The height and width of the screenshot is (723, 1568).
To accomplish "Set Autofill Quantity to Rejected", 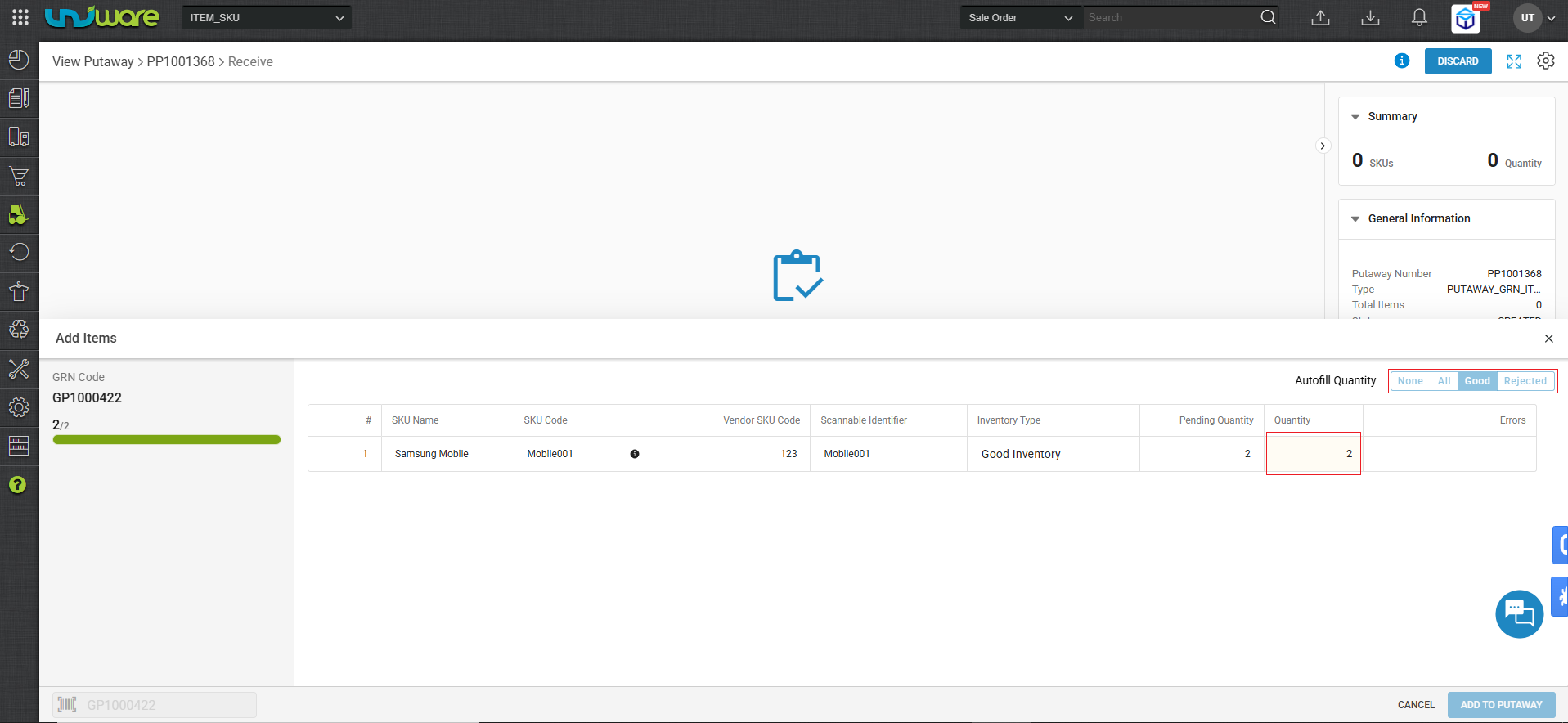I will point(1525,381).
